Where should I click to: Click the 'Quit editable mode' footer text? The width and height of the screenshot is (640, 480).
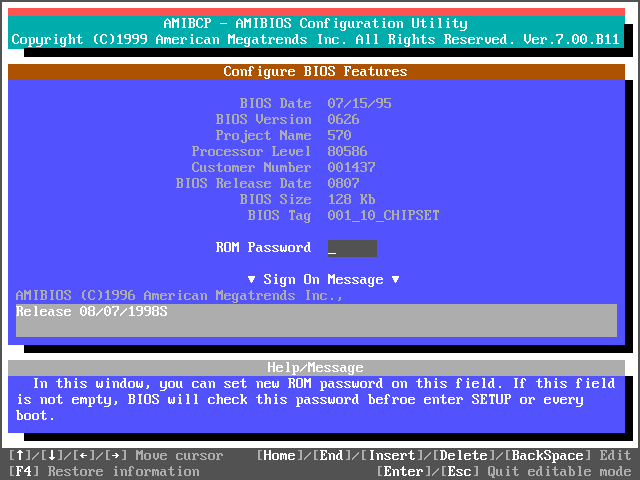pos(559,471)
